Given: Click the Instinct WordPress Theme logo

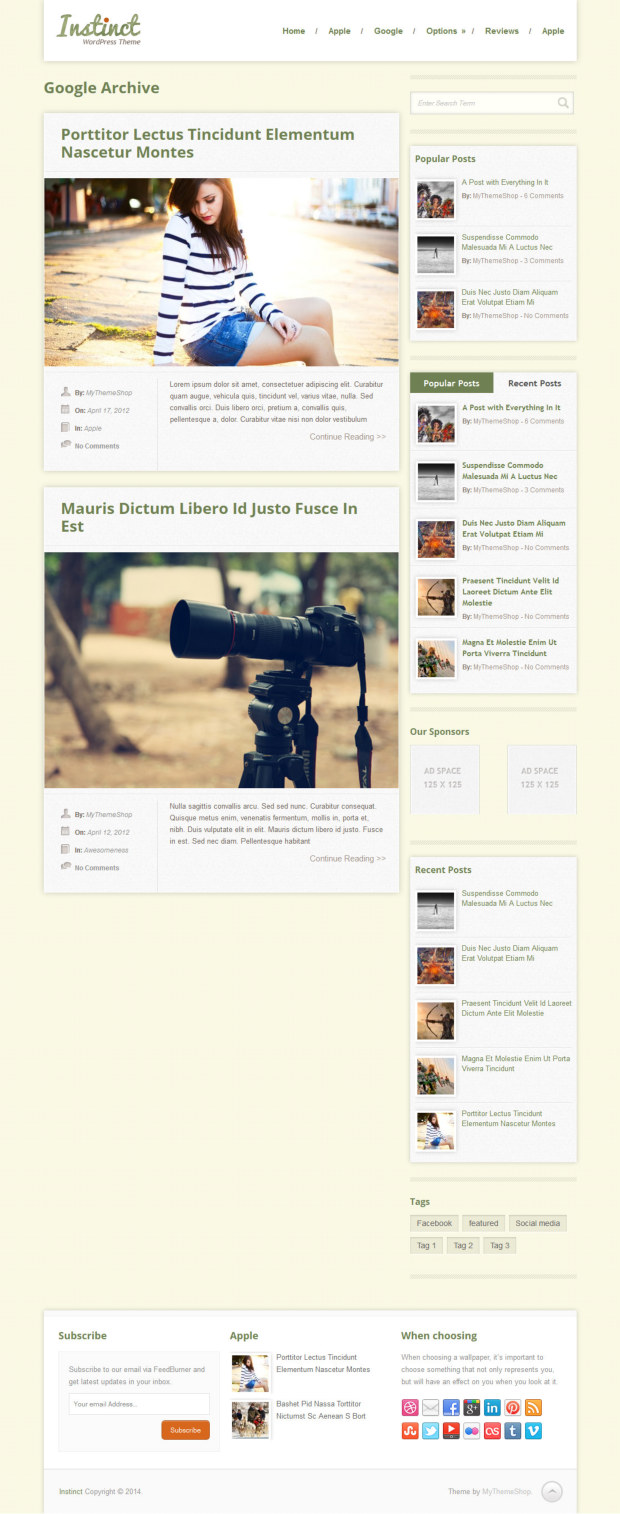Looking at the screenshot, I should 99,29.
